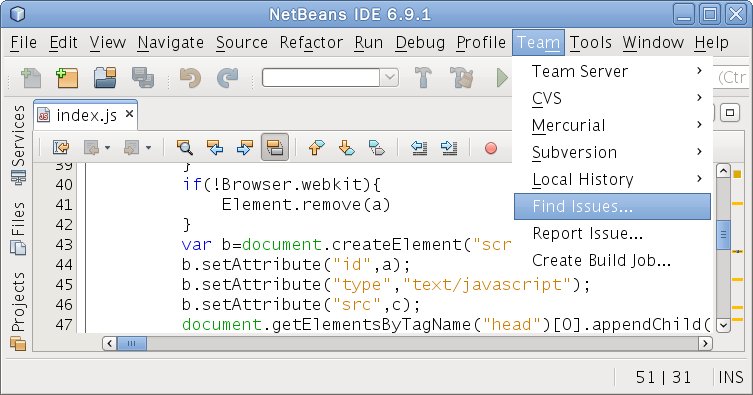
Task: Maximize the editor window button
Action: pyautogui.click(x=730, y=113)
